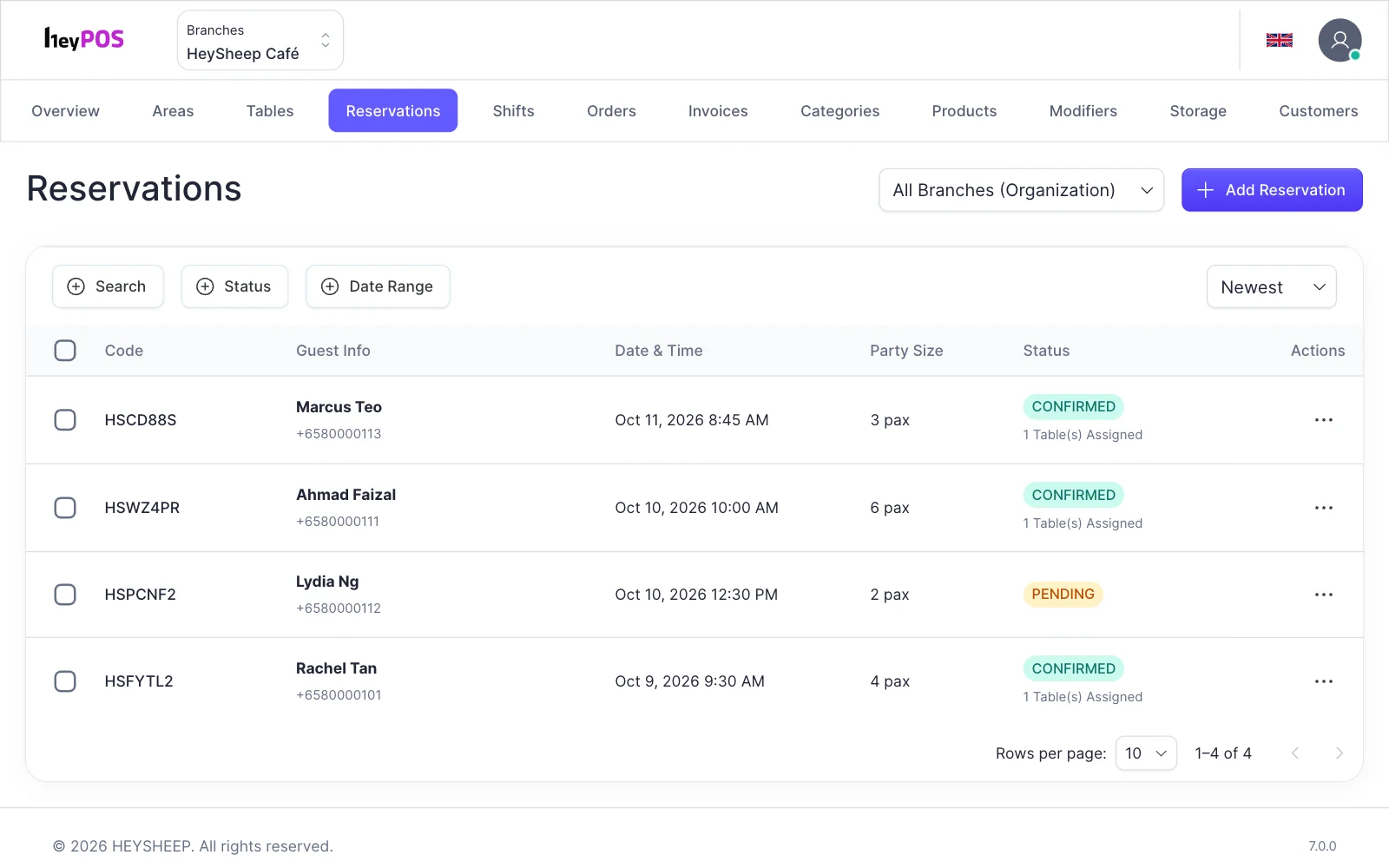Screen dimensions: 1389x868
Task: Open actions menu for Lydia Ng reservation
Action: pos(1323,595)
